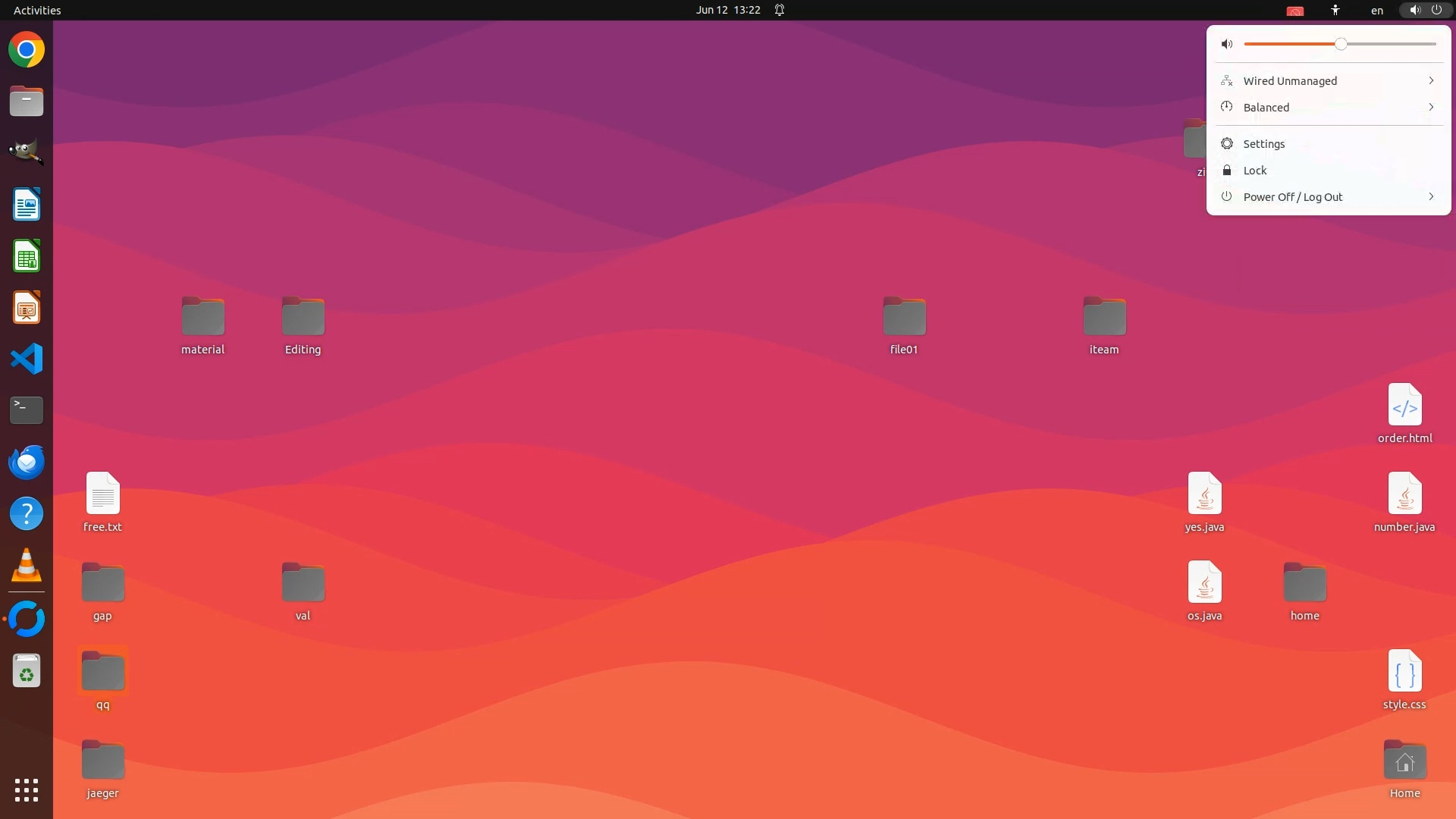The height and width of the screenshot is (819, 1456).
Task: Select the order.html desktop file
Action: 1404,406
